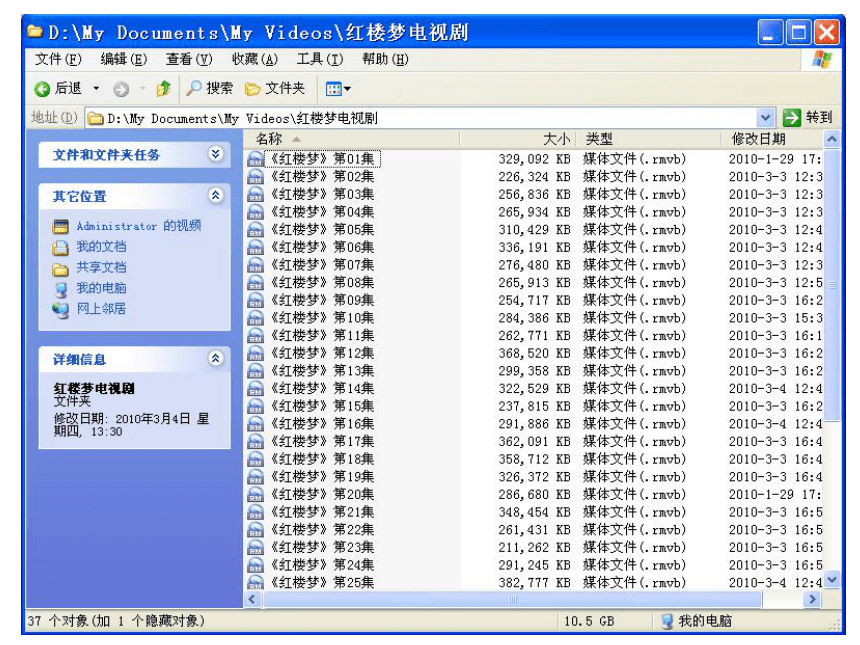The image size is (860, 645).
Task: Open the address bar dropdown arrow
Action: [x=765, y=117]
